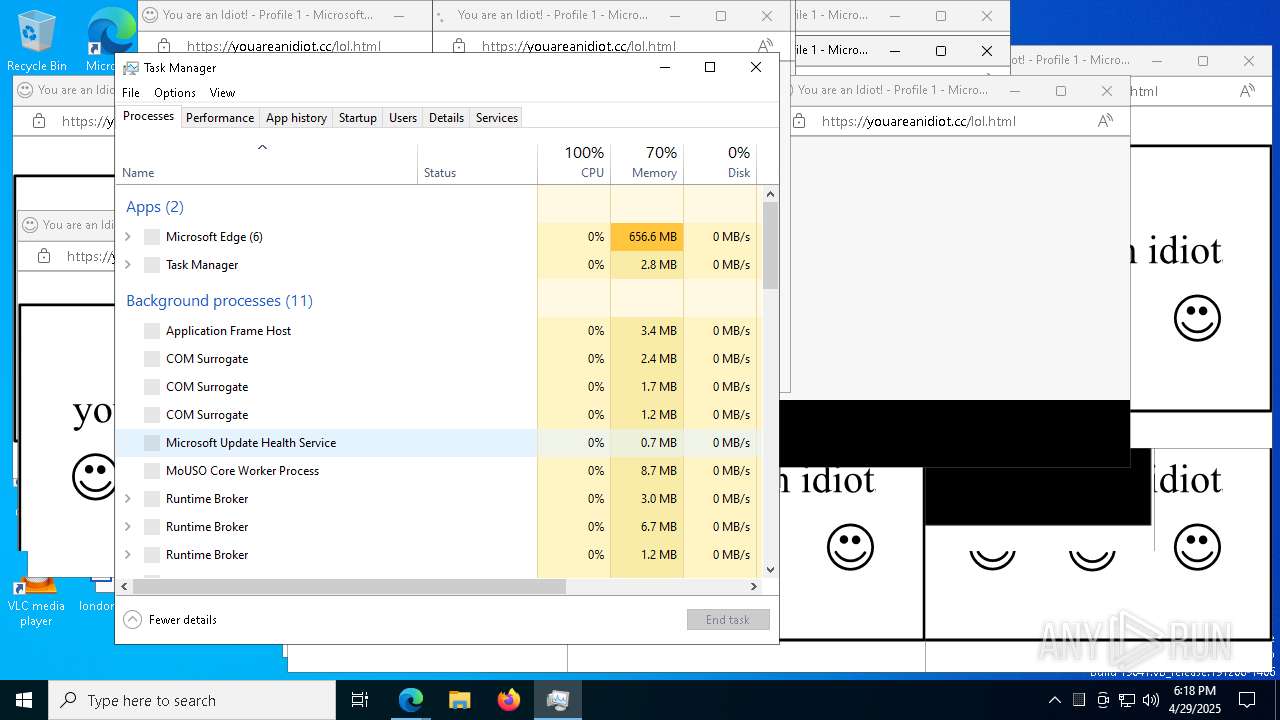Switch to the App history tab
1280x720 pixels.
coord(296,118)
